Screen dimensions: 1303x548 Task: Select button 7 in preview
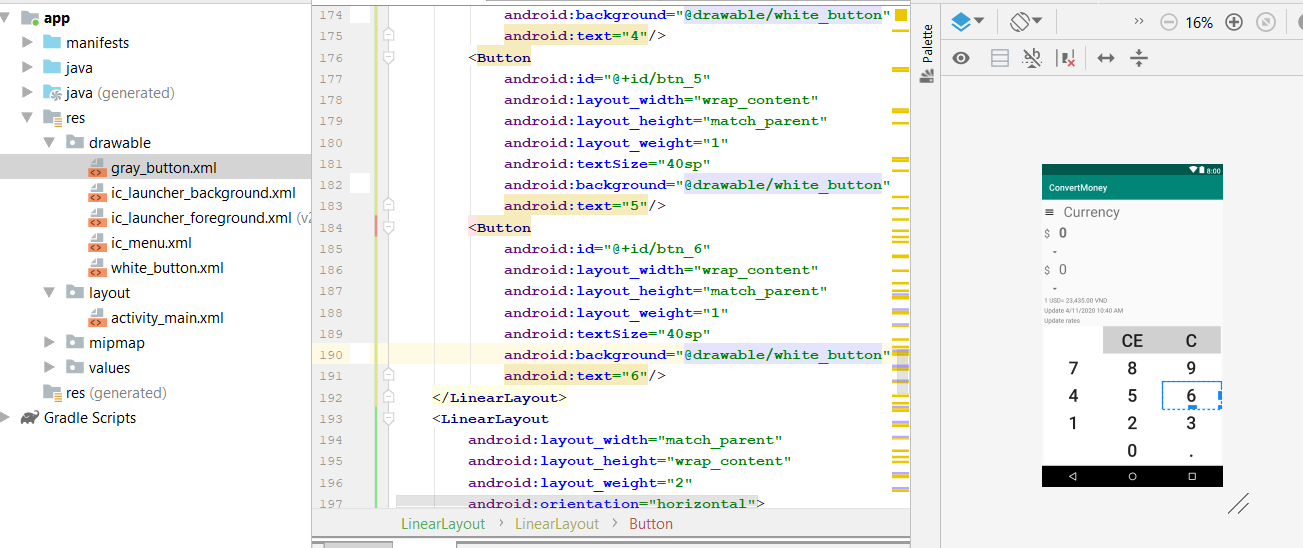pyautogui.click(x=1073, y=368)
